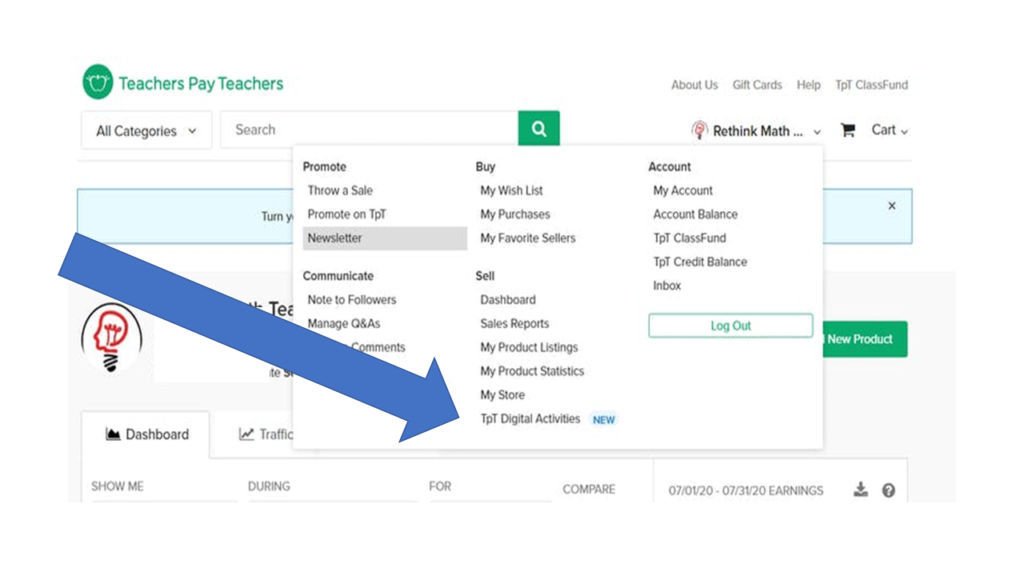Click the green search magnifier button
This screenshot has width=1024, height=576.
coord(539,129)
